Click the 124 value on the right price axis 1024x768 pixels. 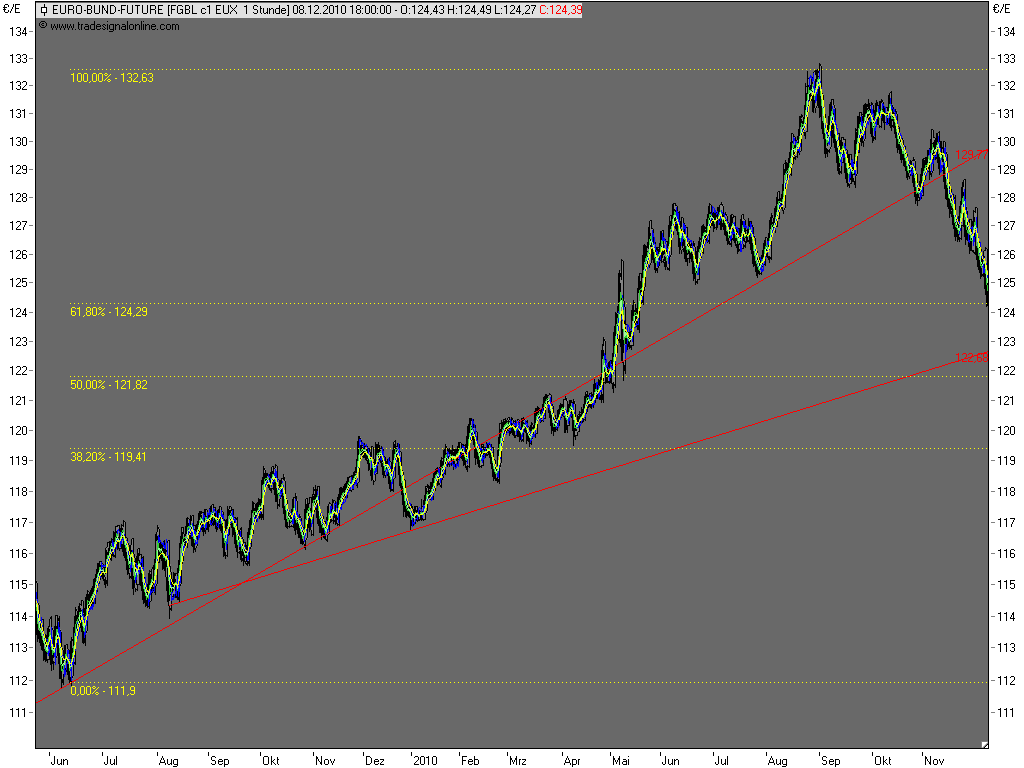(x=1006, y=312)
